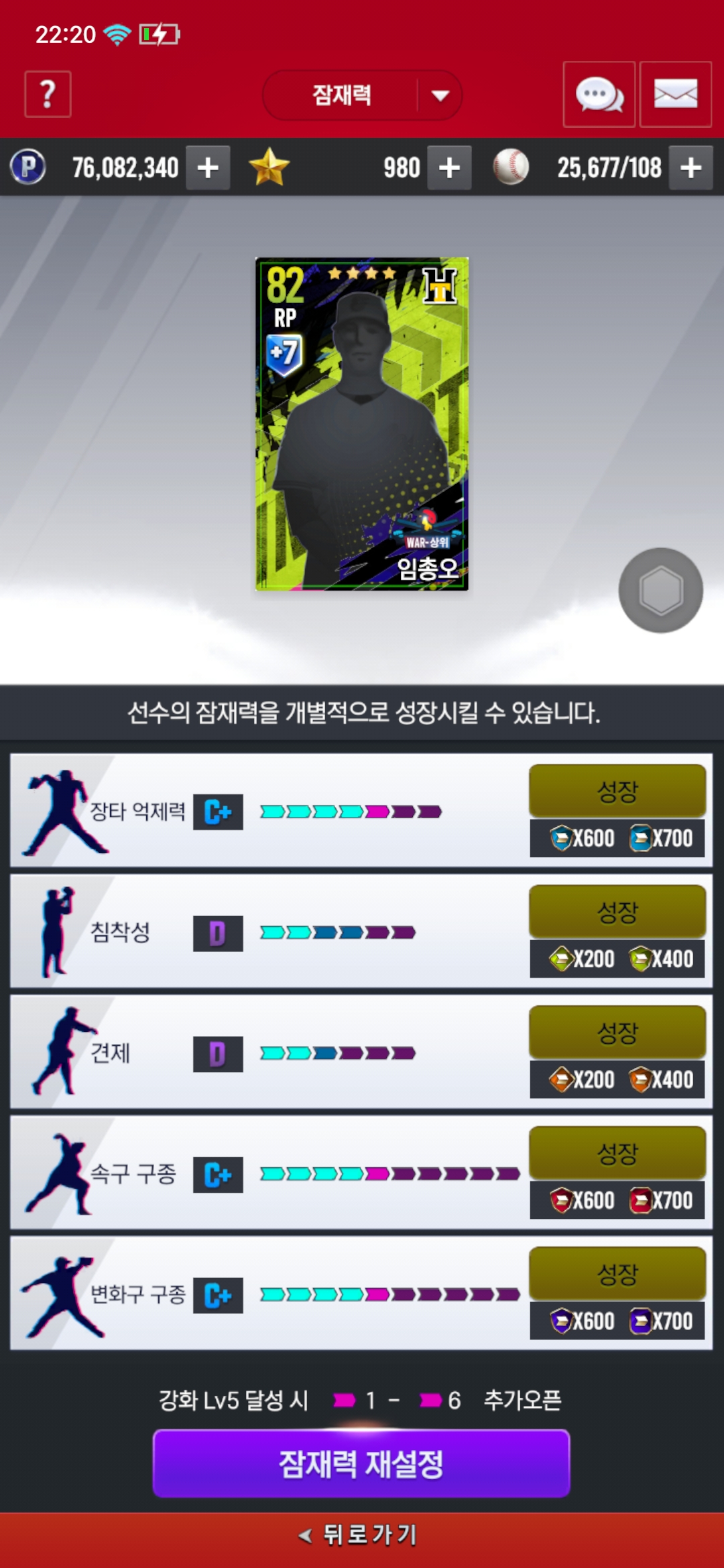Click 성장 for 견제

click(x=617, y=1033)
